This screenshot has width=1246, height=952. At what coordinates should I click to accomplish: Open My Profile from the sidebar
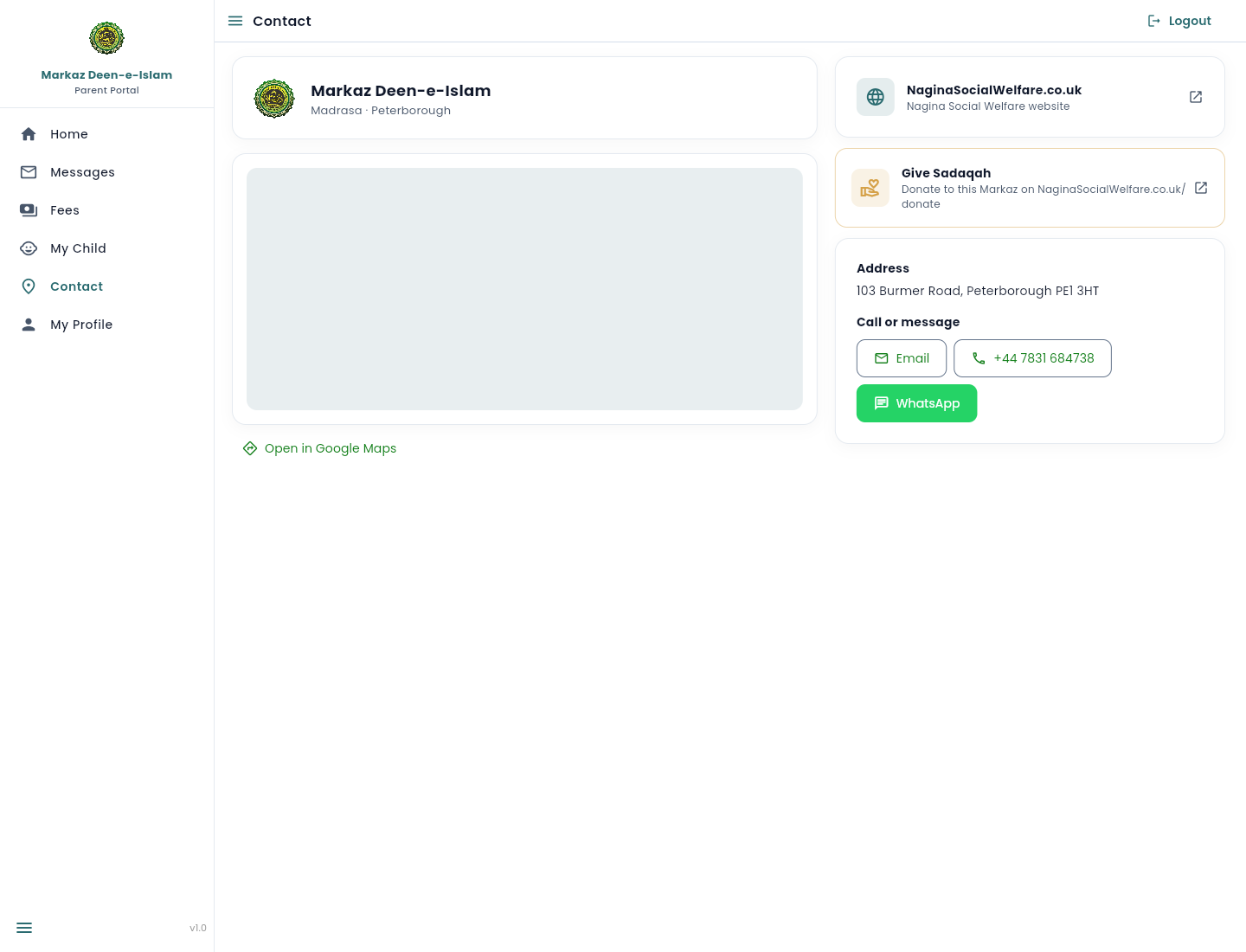[107, 325]
